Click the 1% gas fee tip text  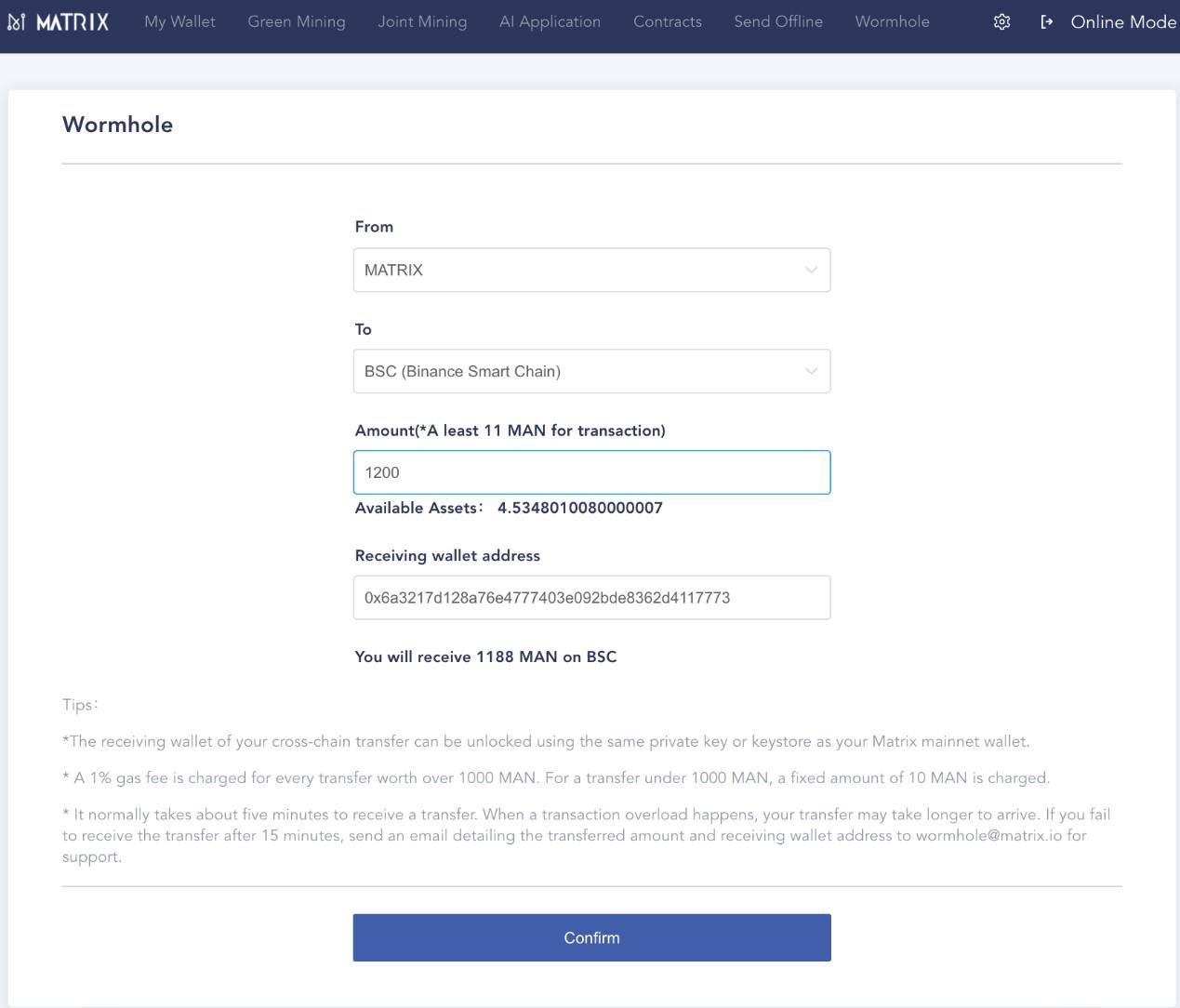point(556,777)
